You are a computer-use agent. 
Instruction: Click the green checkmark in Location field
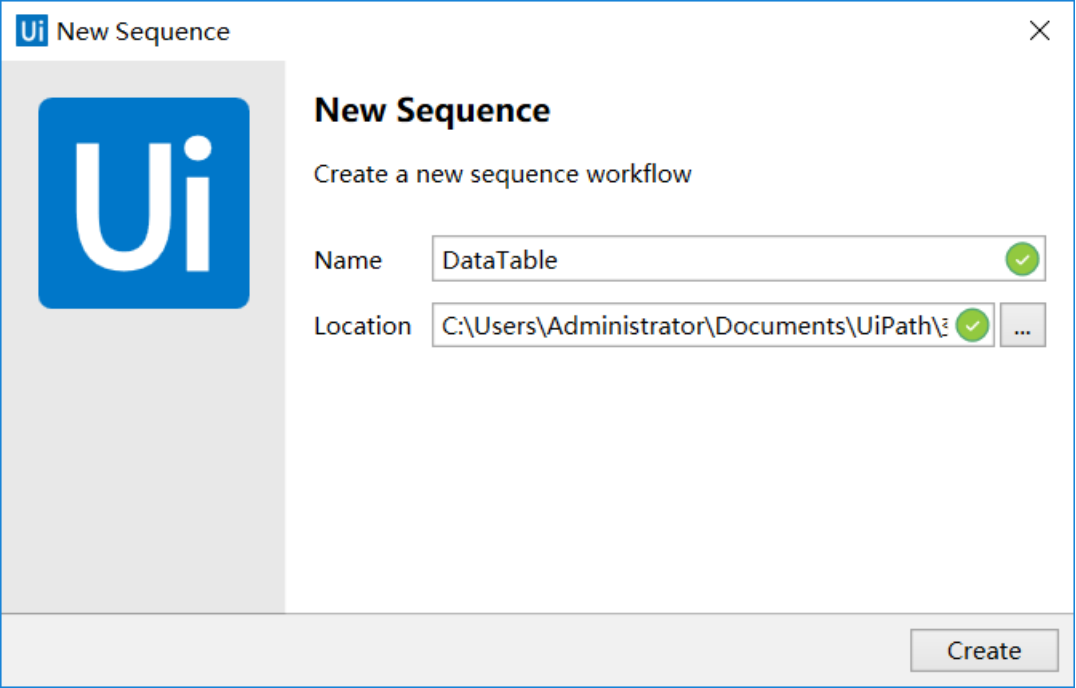click(x=972, y=326)
